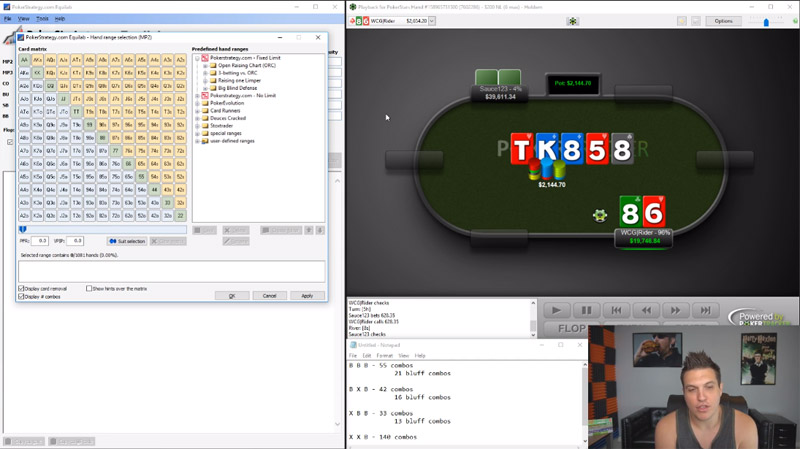
Task: Open the replayer Options button
Action: [x=723, y=21]
